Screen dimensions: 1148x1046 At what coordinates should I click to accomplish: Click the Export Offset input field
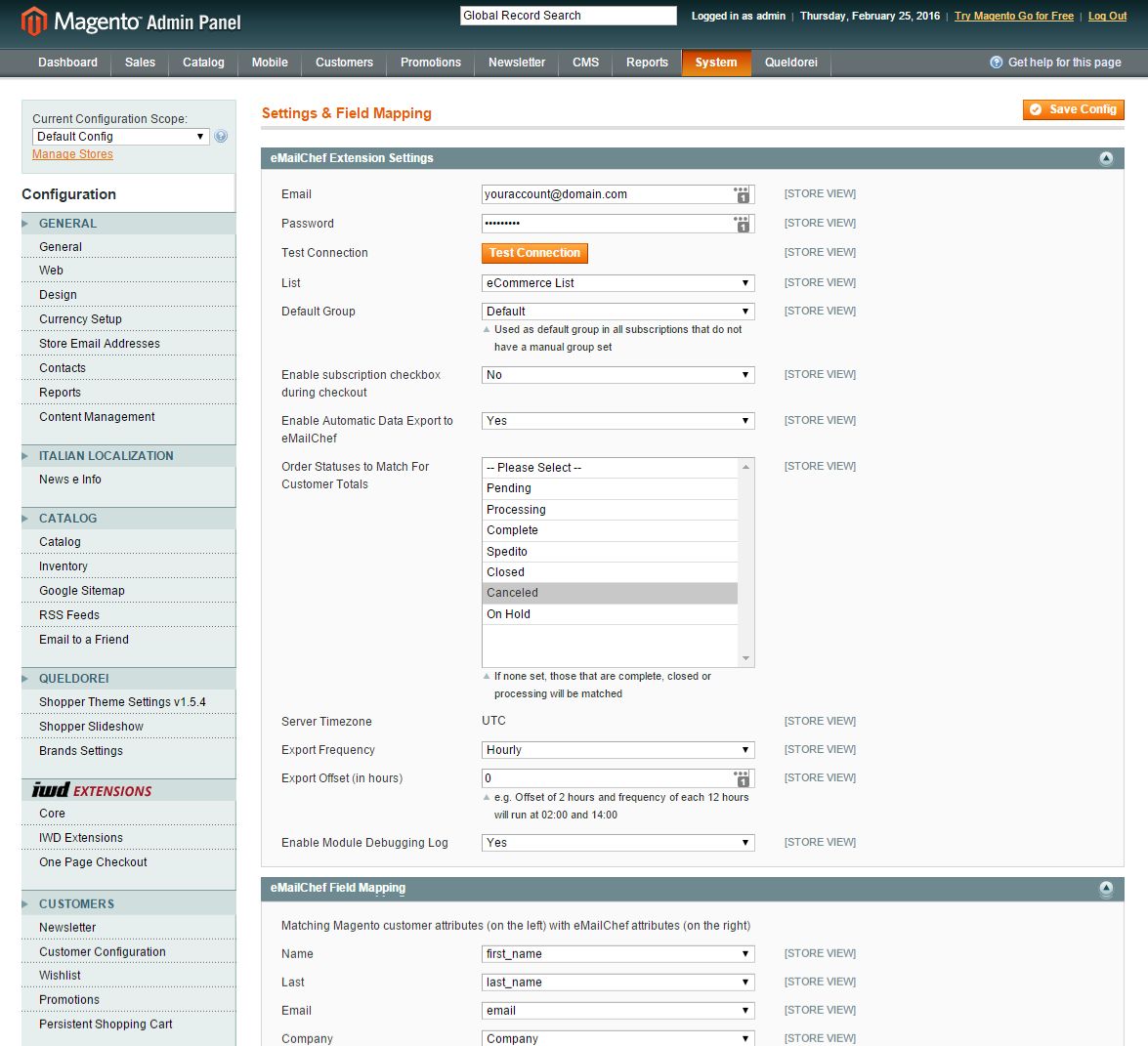tap(617, 778)
